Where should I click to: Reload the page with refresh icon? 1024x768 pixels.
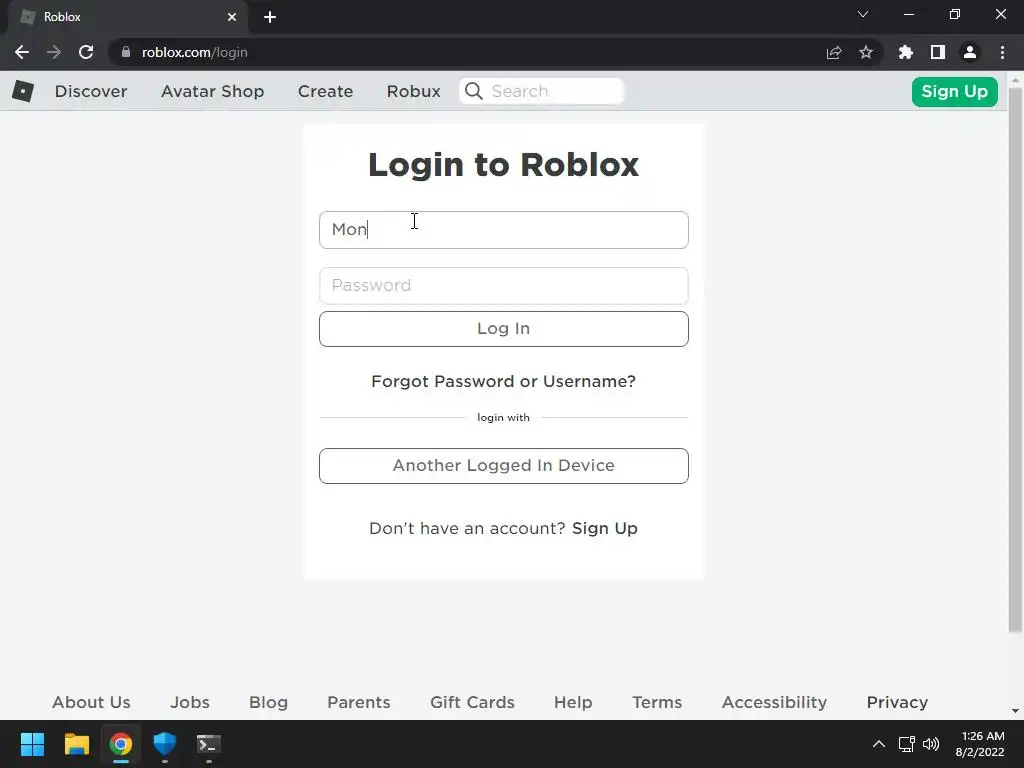tap(86, 52)
